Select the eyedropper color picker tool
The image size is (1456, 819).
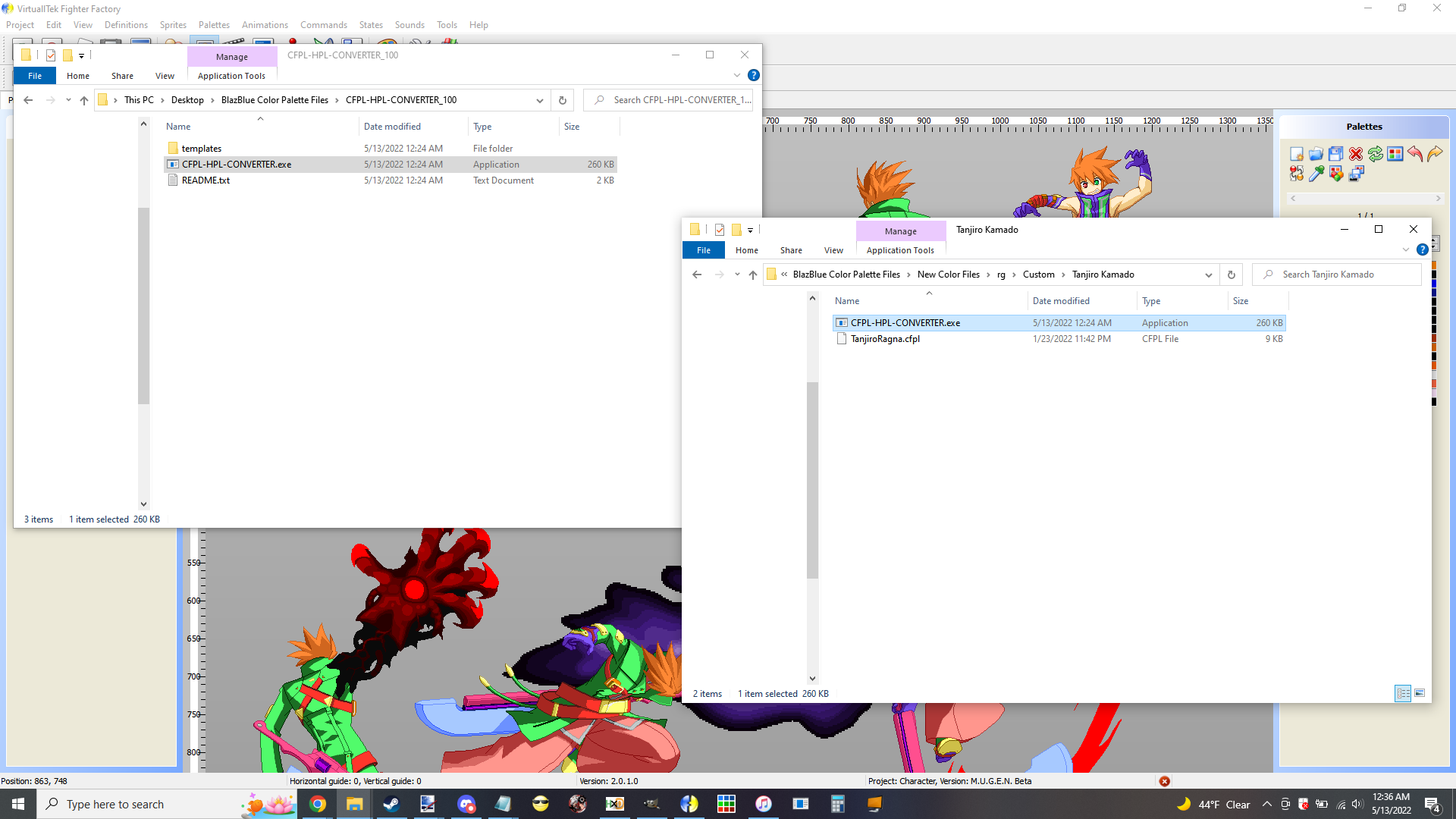coord(1316,174)
